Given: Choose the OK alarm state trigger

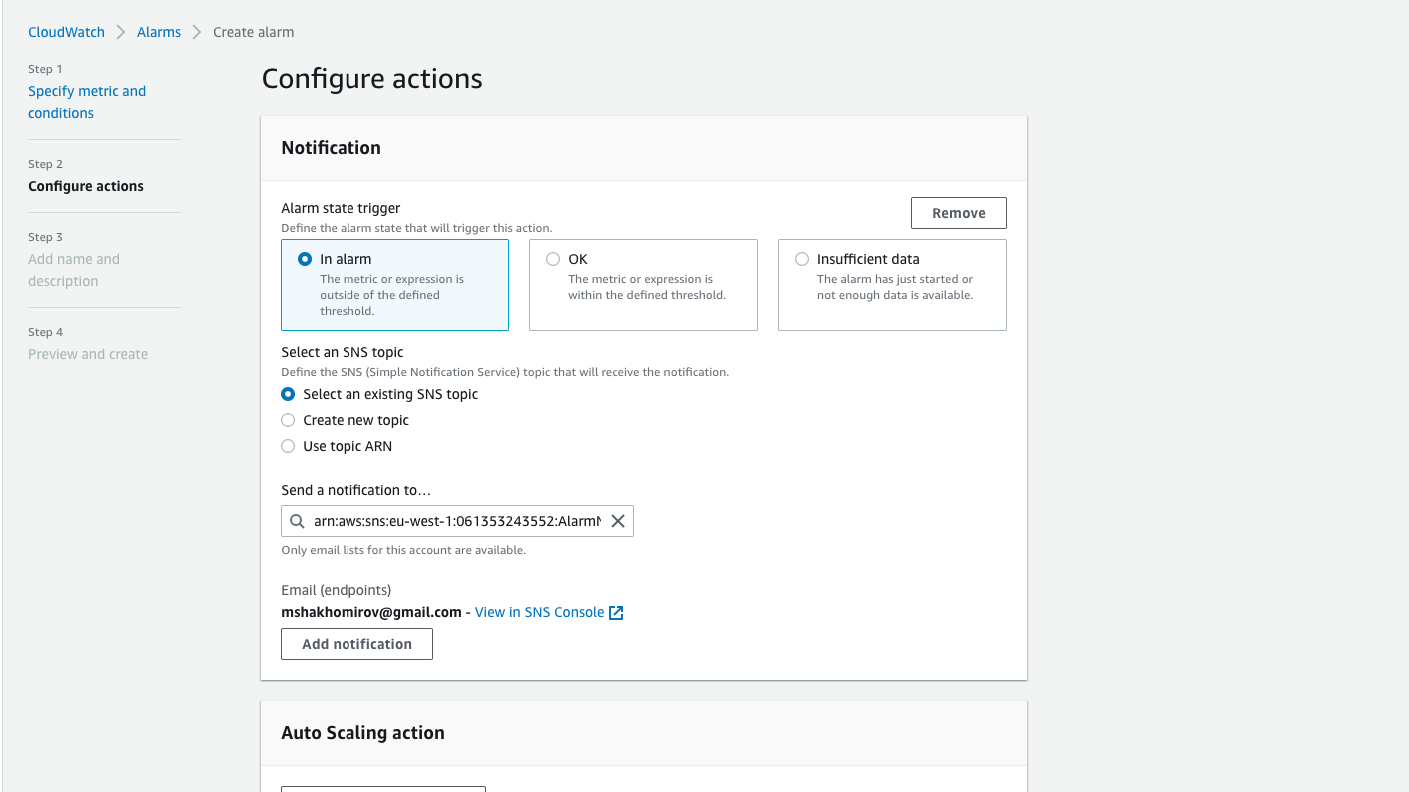Looking at the screenshot, I should (553, 259).
